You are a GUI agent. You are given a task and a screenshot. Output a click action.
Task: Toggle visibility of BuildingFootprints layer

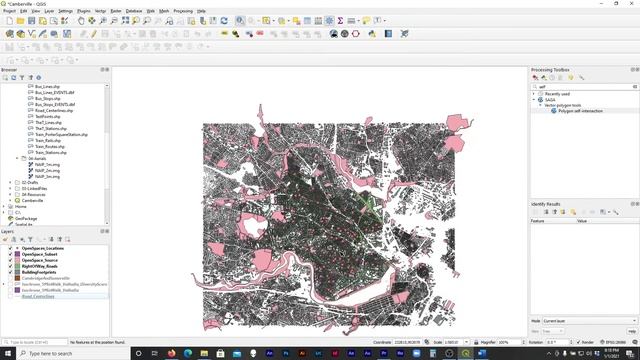pyautogui.click(x=11, y=272)
